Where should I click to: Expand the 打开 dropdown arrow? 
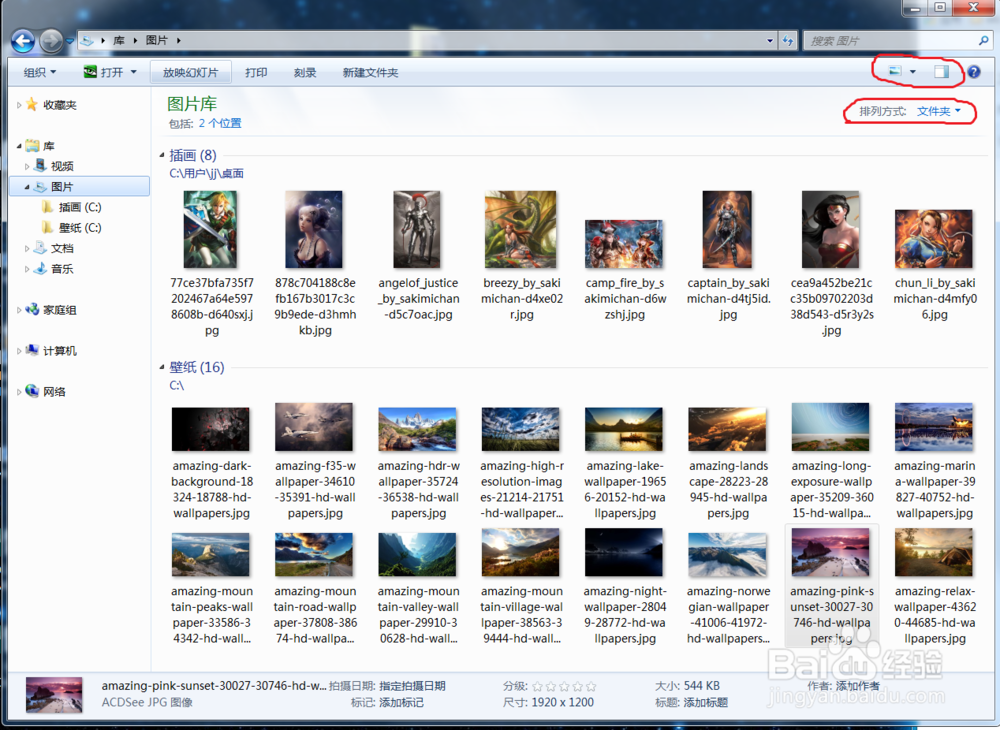pyautogui.click(x=134, y=72)
